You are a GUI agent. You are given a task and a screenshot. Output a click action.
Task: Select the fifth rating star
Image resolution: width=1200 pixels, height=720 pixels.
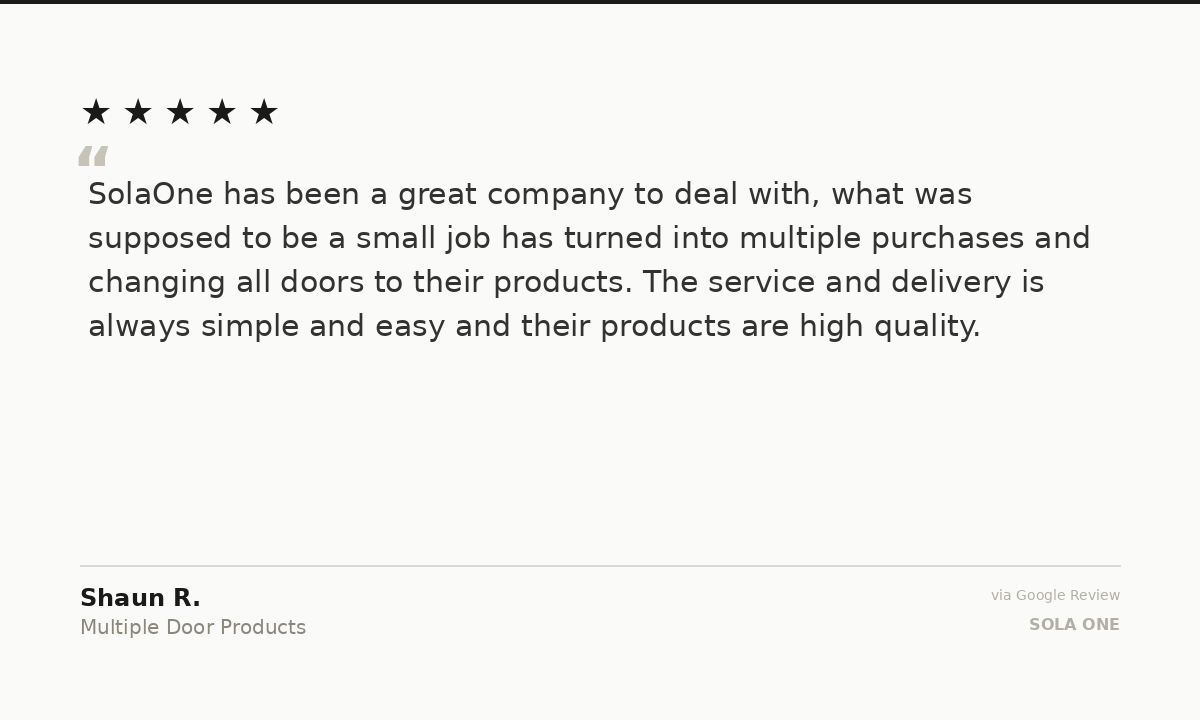[264, 112]
